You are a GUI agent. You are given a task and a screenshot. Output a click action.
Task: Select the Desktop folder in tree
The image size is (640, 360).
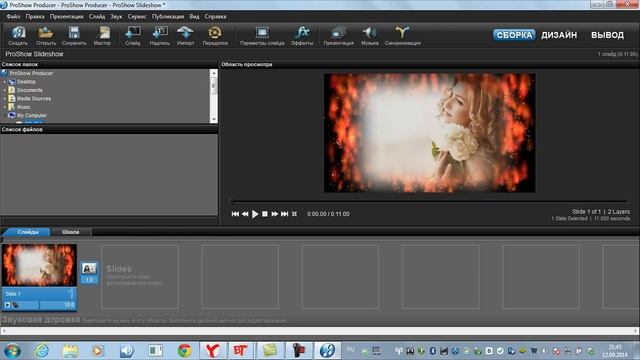click(x=26, y=82)
